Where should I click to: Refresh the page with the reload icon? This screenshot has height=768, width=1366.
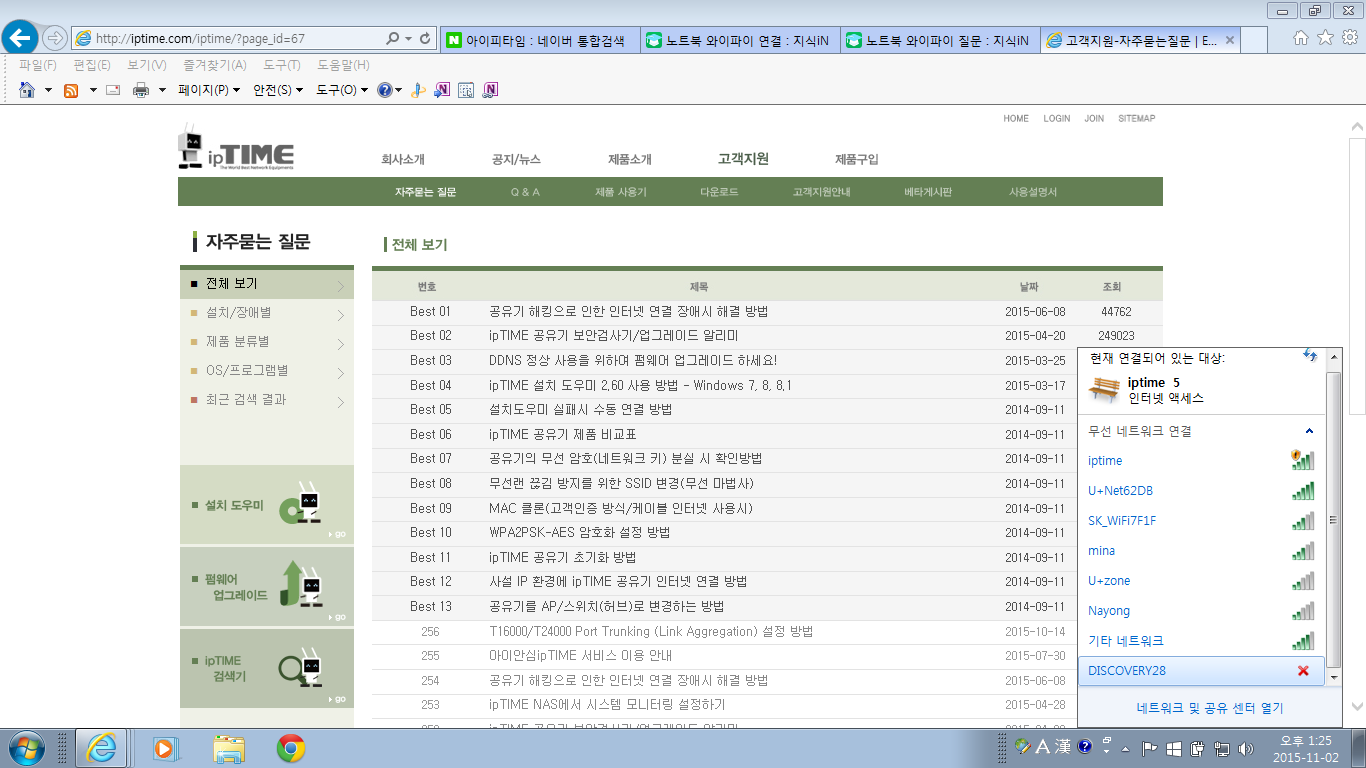point(426,39)
